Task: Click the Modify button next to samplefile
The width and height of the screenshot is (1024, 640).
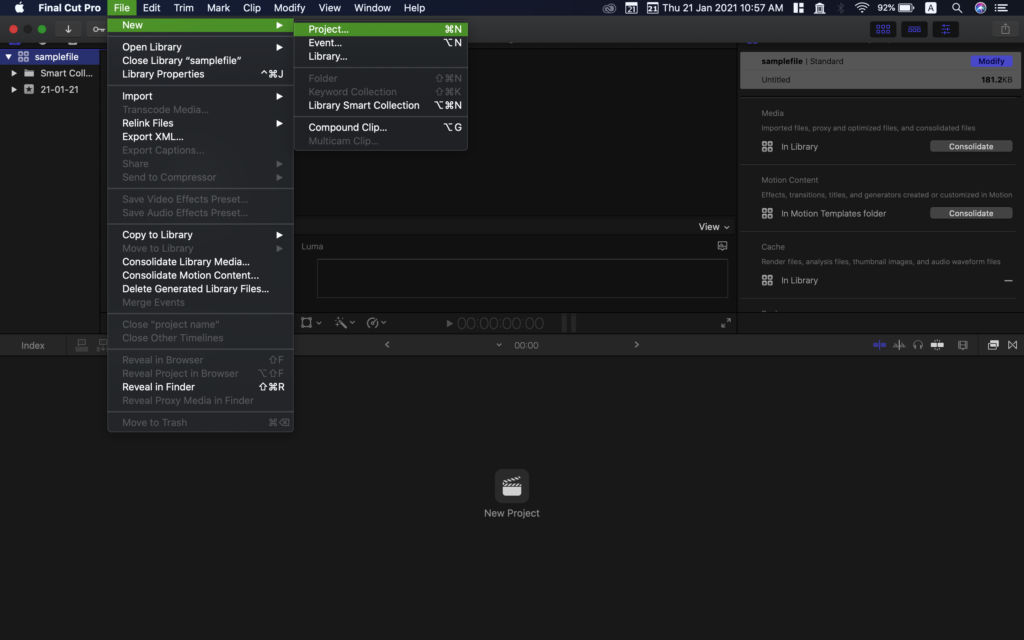Action: 991,60
